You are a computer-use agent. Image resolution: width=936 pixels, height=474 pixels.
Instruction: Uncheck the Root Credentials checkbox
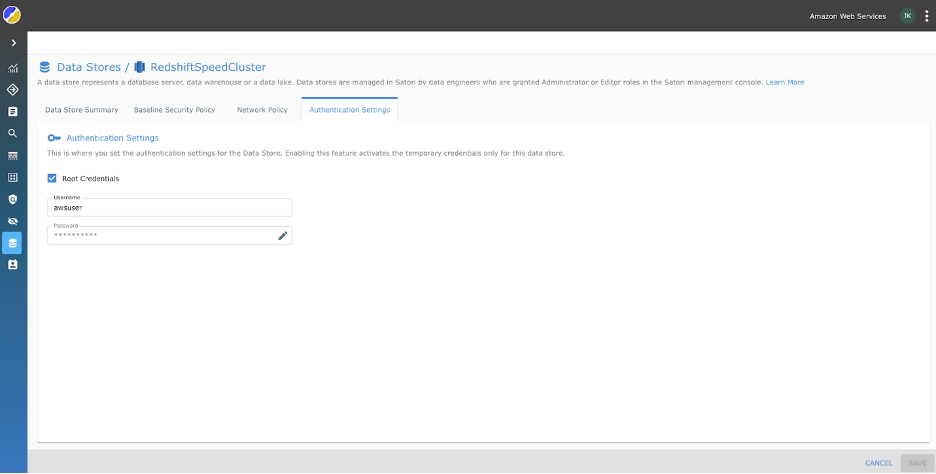[x=52, y=178]
